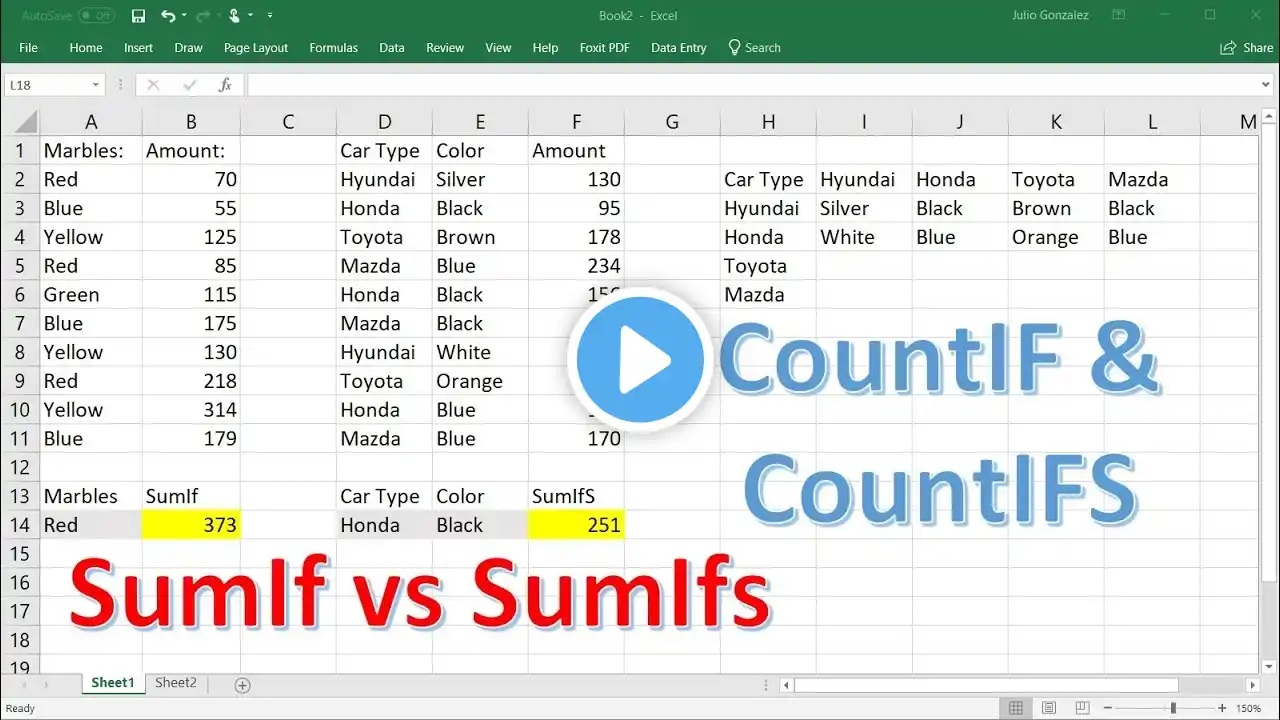Open the Ribbon Display Options icon
The width and height of the screenshot is (1280, 720).
pyautogui.click(x=1120, y=15)
